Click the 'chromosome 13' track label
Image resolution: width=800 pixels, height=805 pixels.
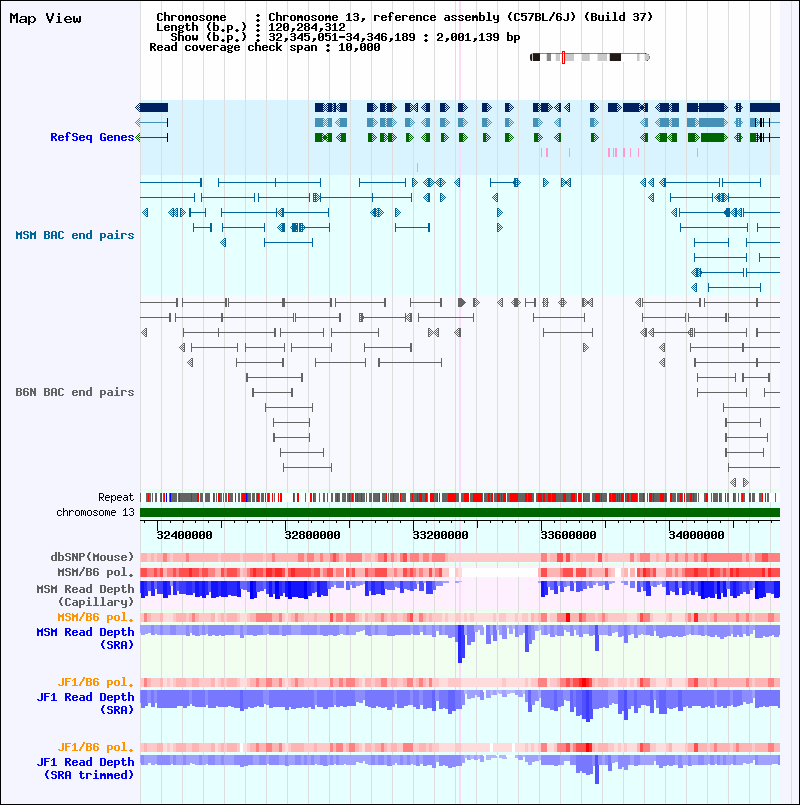[95, 512]
